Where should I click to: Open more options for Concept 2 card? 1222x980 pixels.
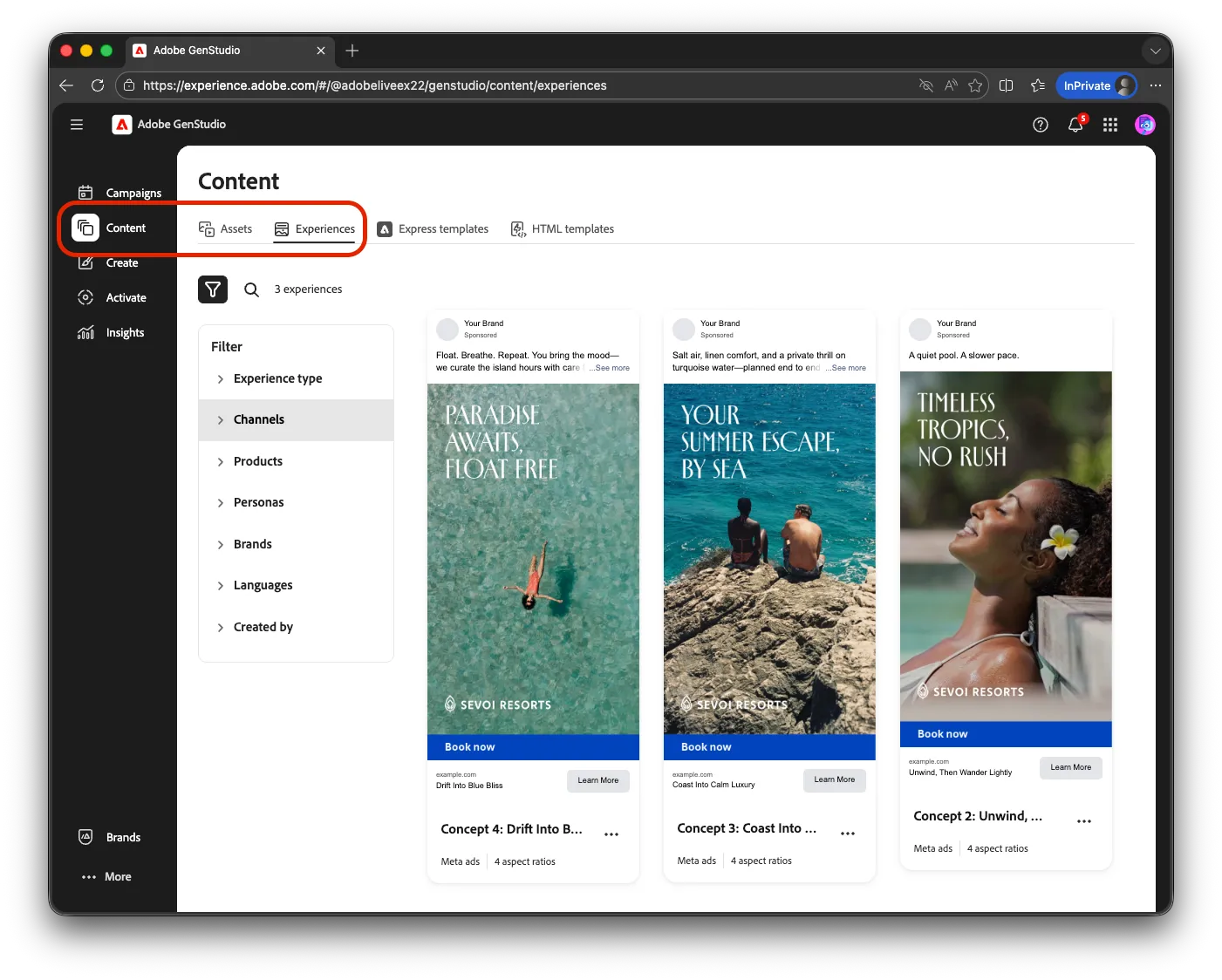pos(1084,821)
